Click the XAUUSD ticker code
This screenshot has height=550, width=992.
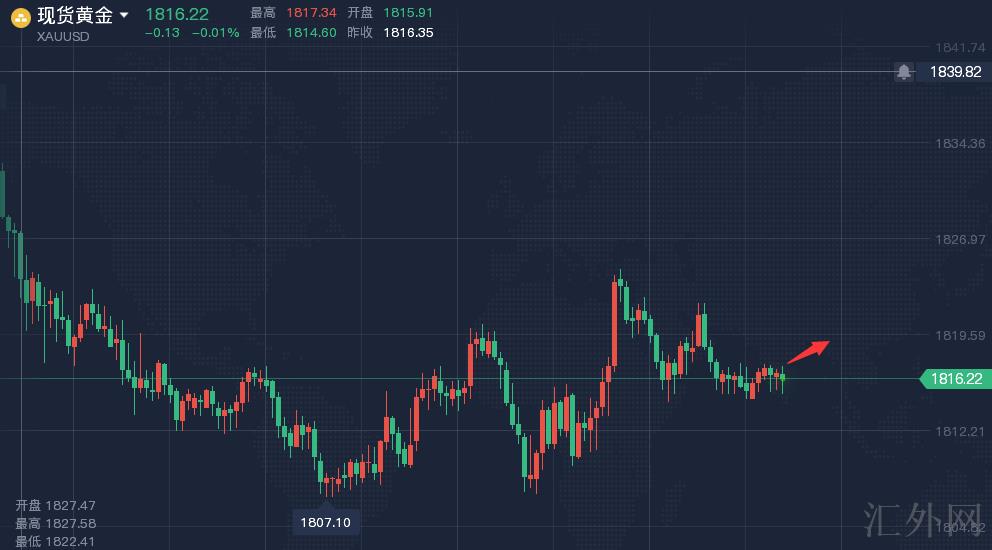(63, 36)
